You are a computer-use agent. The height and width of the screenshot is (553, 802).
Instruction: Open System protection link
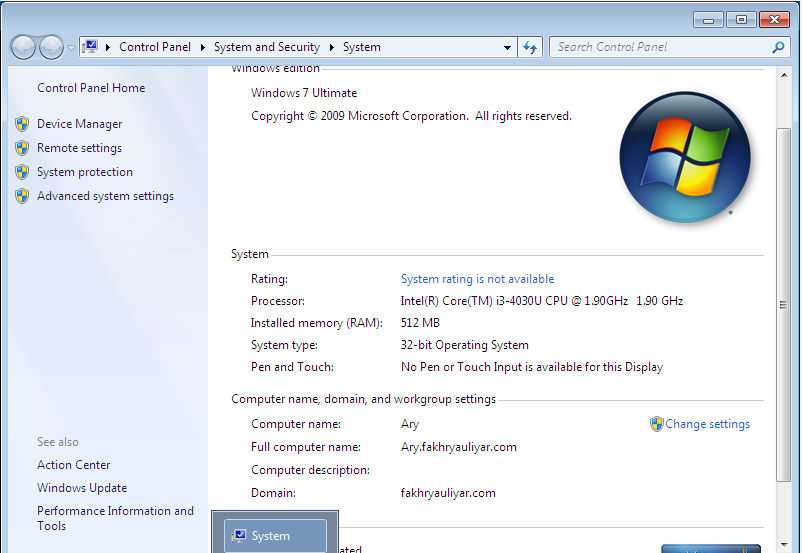[85, 172]
